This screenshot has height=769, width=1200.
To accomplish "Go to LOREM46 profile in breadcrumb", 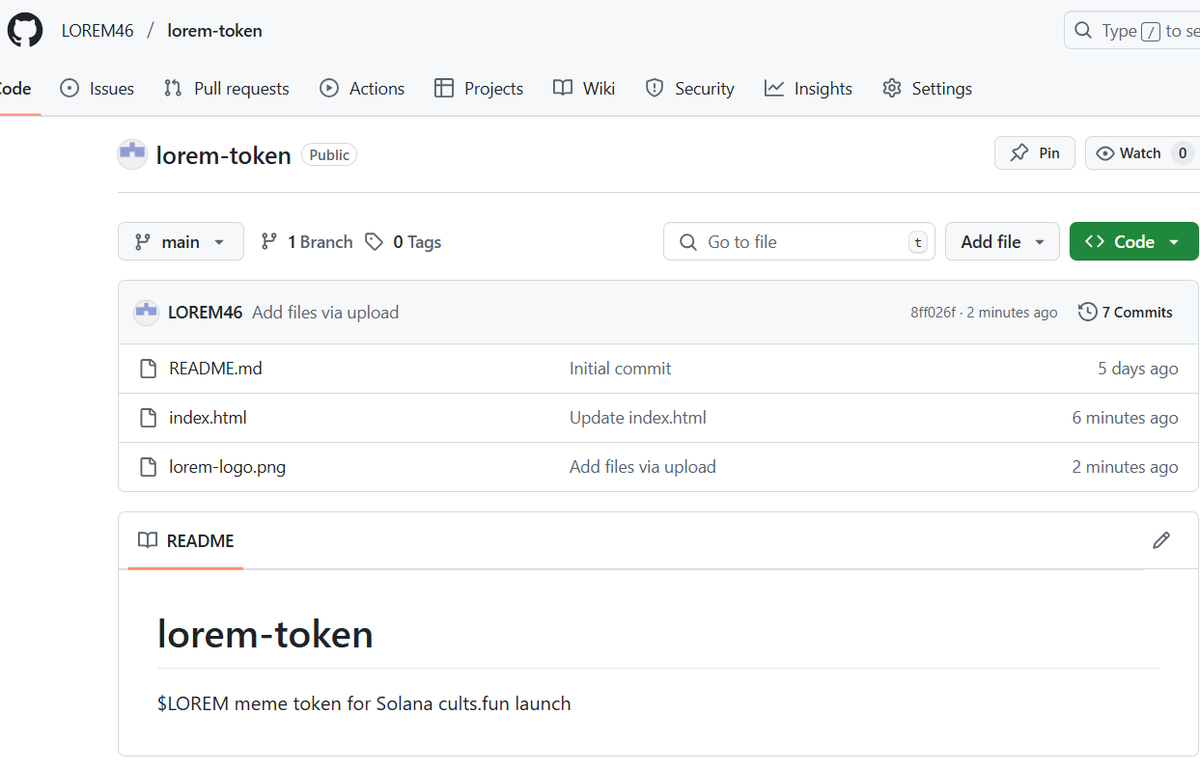I will point(97,30).
